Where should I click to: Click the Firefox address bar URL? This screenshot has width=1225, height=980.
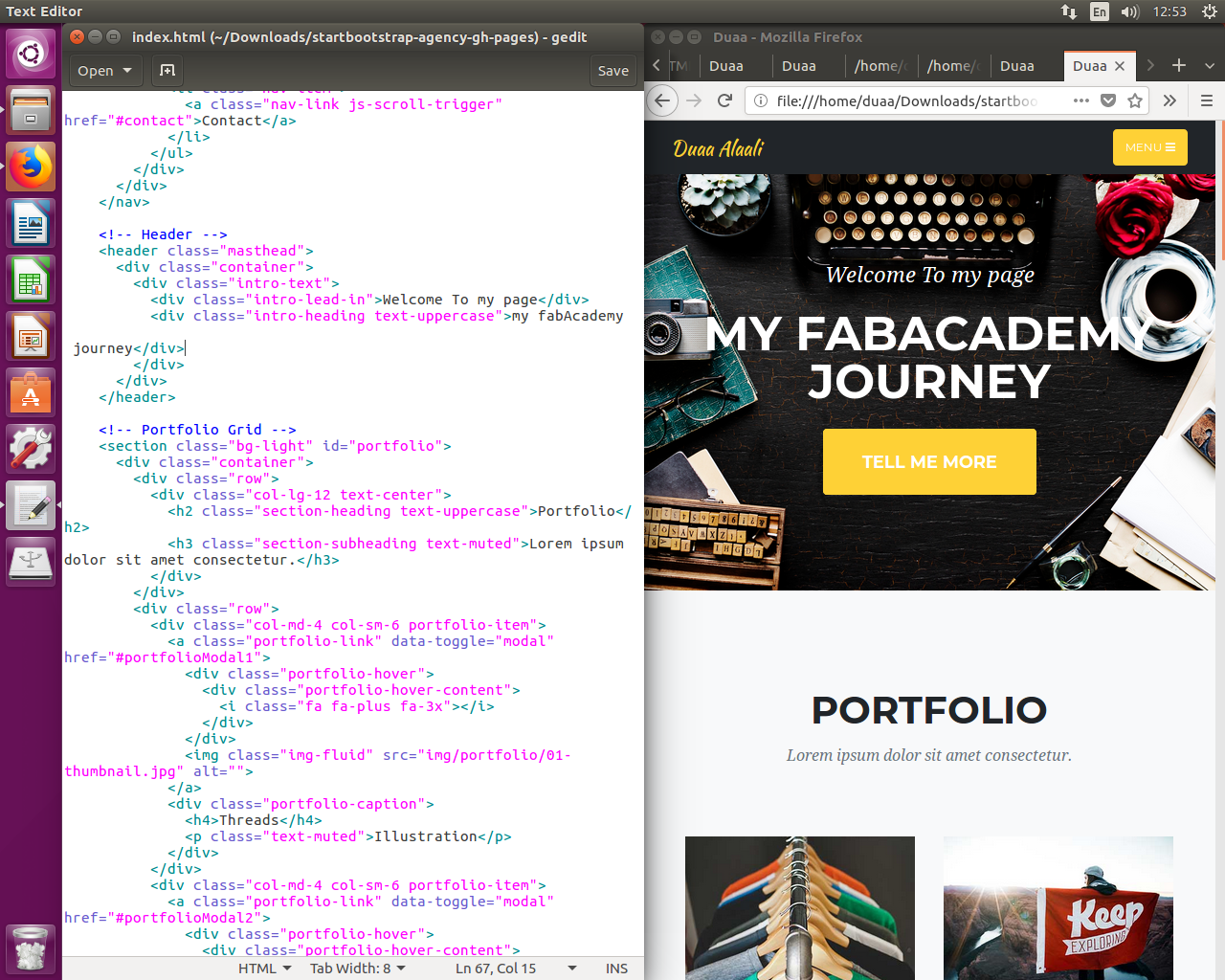coord(907,100)
